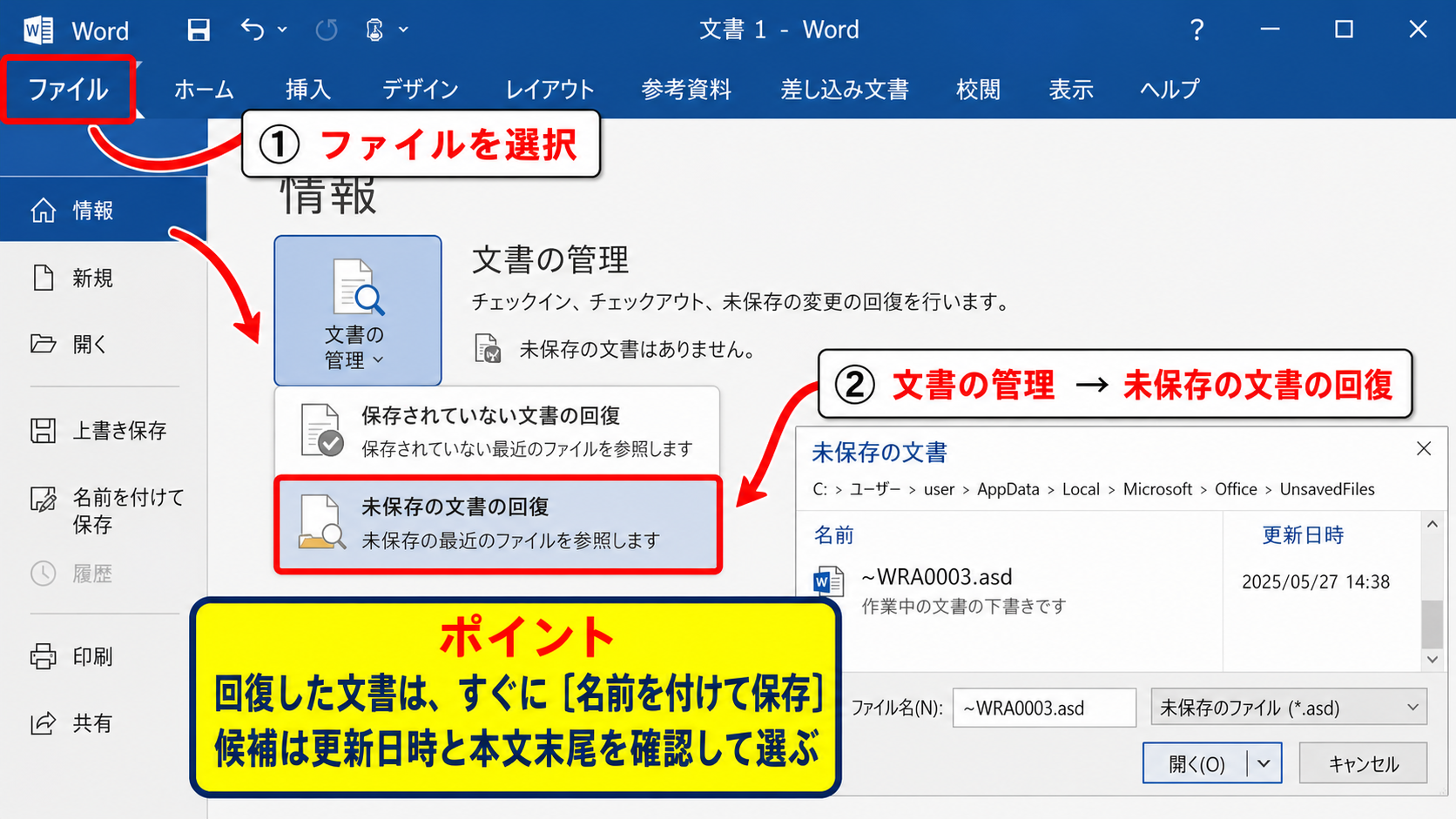Click the Save icon in title bar
The width and height of the screenshot is (1456, 819).
click(x=199, y=30)
